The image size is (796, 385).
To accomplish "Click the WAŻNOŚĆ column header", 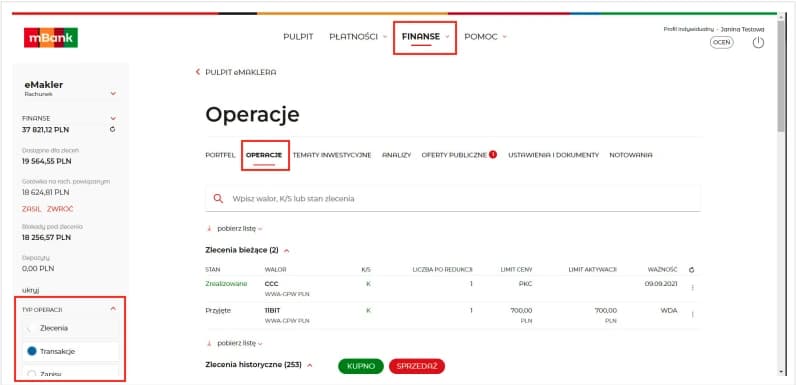I will tap(663, 269).
